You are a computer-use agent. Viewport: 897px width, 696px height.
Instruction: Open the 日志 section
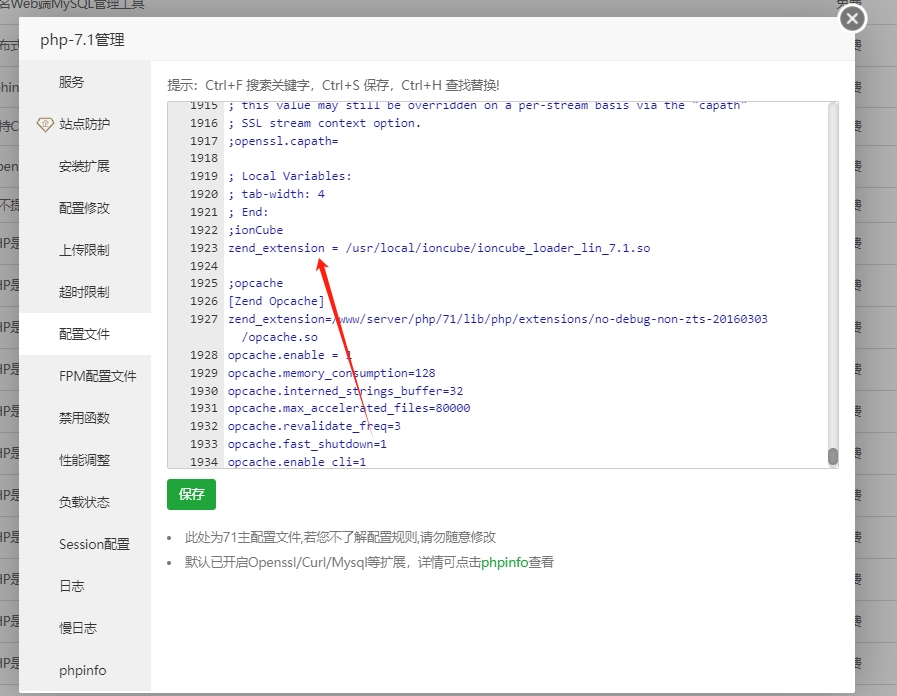[x=72, y=586]
